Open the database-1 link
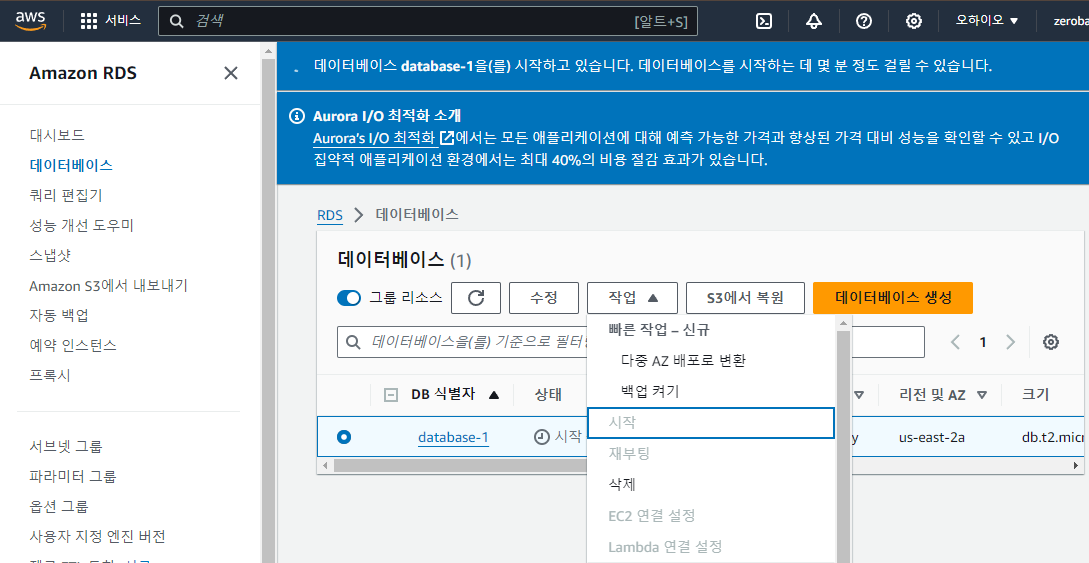 453,437
